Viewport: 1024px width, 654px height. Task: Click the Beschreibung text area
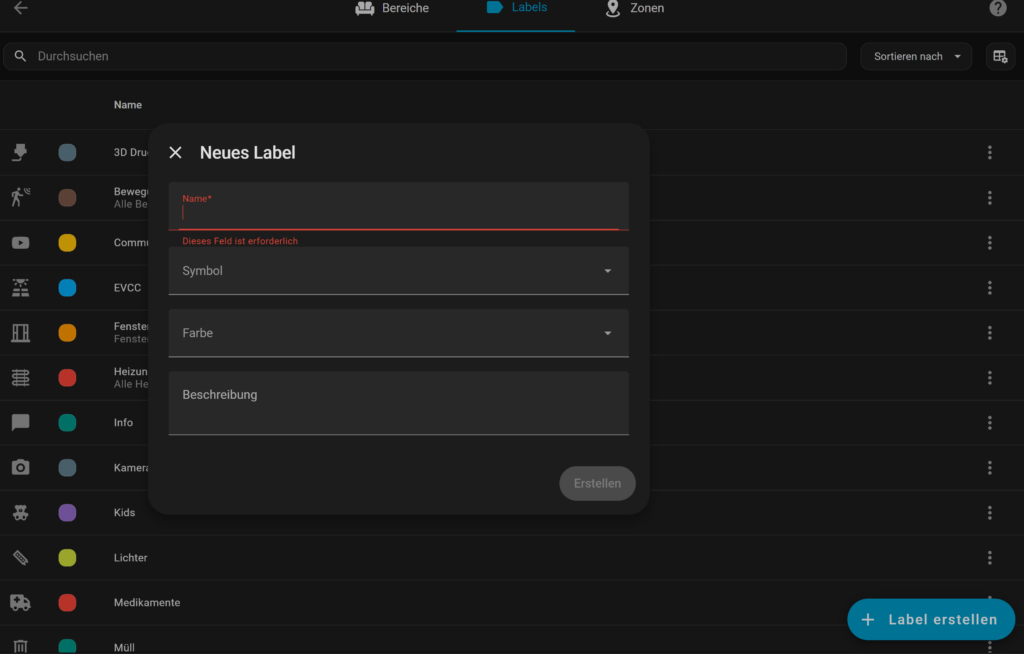(x=398, y=403)
